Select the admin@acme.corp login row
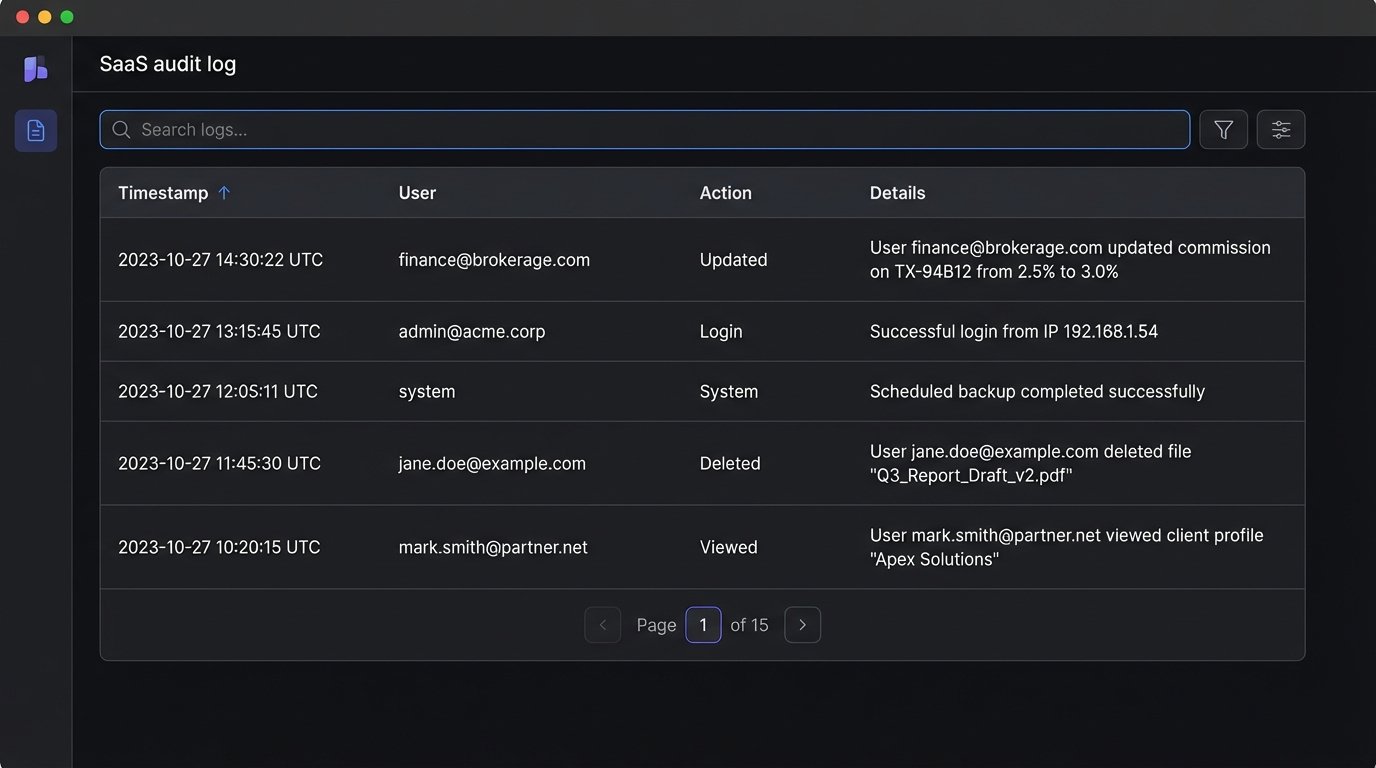Image resolution: width=1376 pixels, height=768 pixels. pyautogui.click(x=472, y=332)
